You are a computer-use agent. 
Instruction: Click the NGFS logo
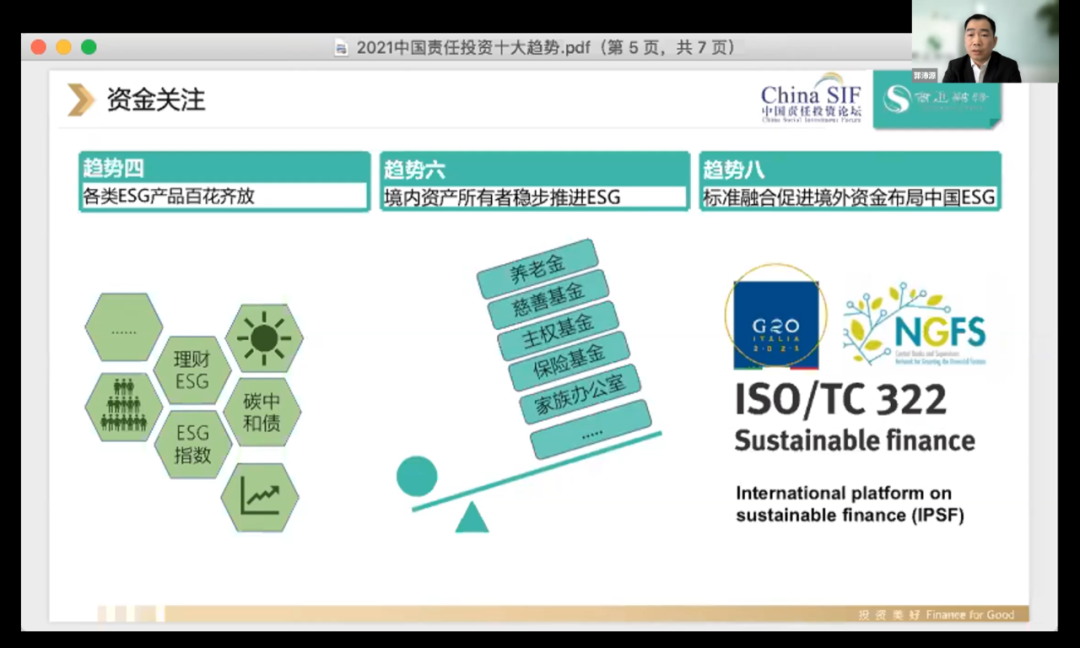914,324
